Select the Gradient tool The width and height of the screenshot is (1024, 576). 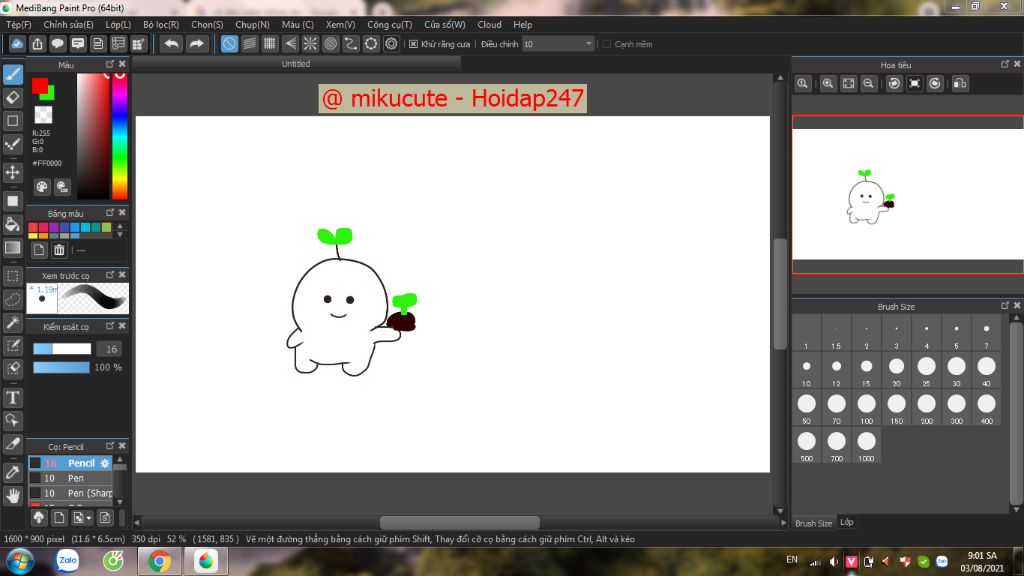[13, 248]
